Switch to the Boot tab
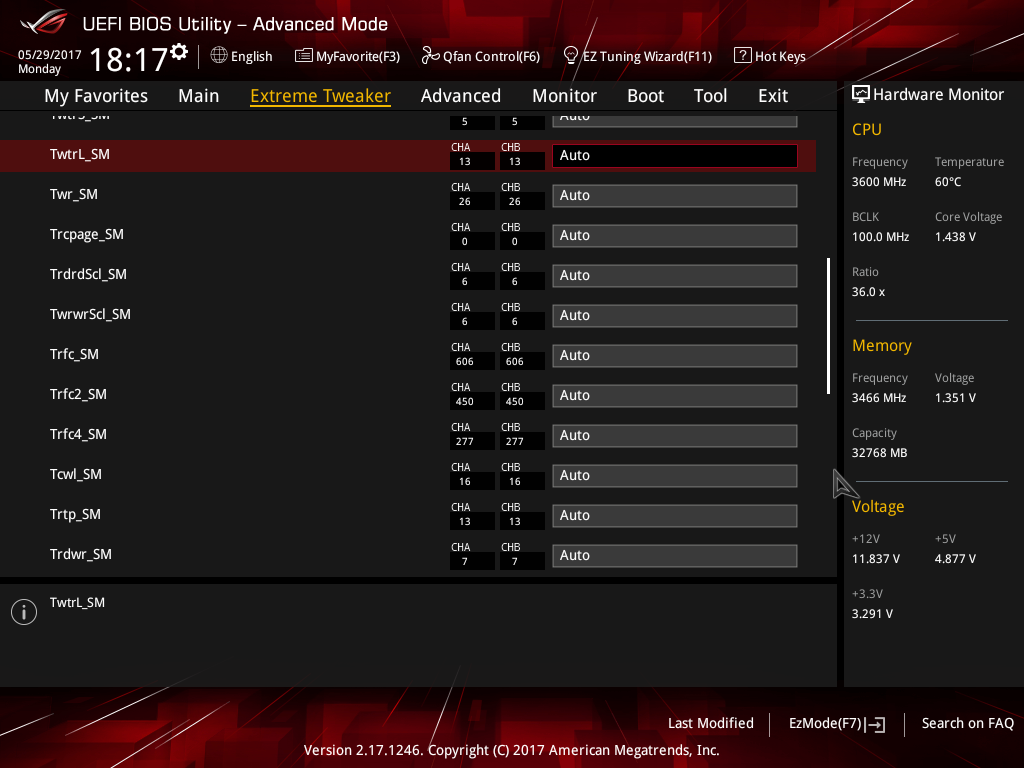Image resolution: width=1024 pixels, height=768 pixels. point(645,96)
